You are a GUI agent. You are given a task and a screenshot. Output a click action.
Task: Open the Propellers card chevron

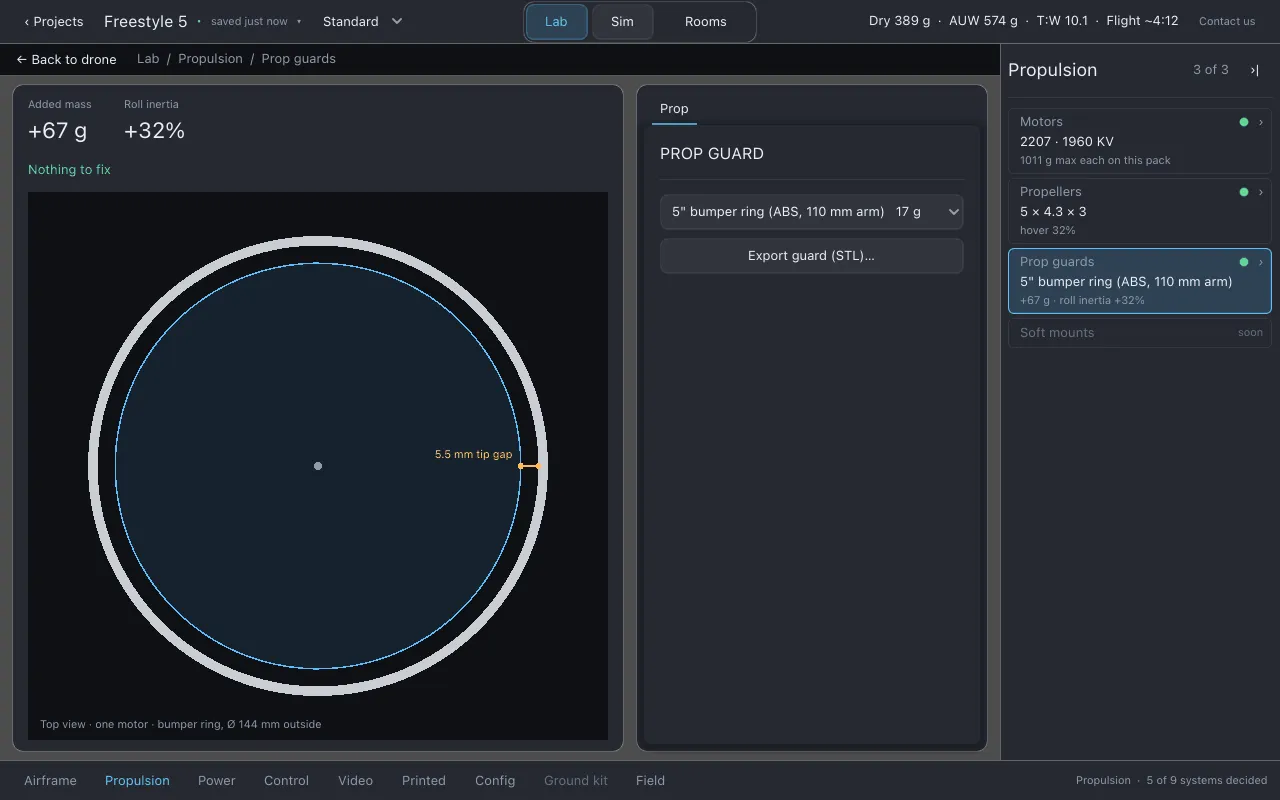click(1260, 192)
